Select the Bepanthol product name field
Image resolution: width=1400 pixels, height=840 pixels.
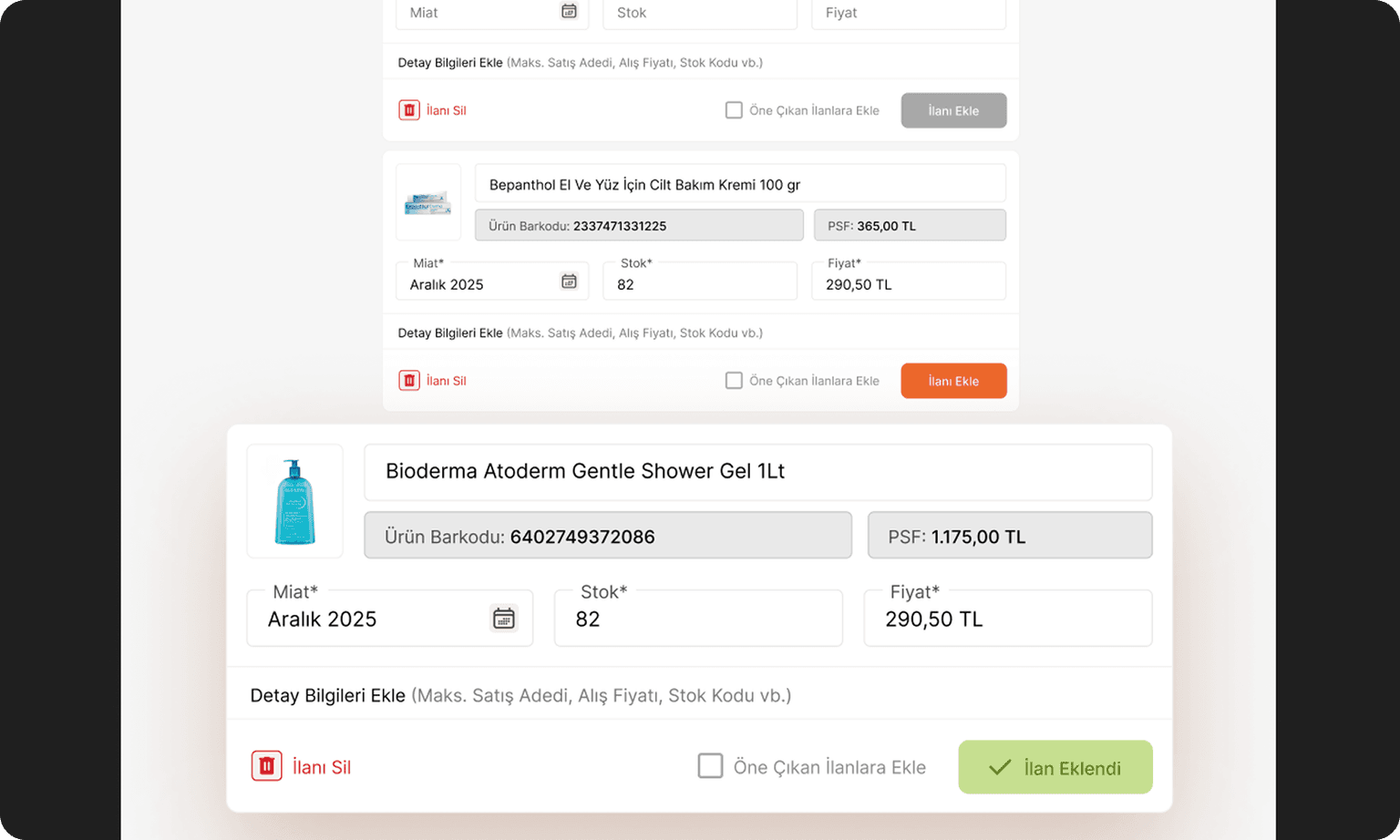point(739,183)
